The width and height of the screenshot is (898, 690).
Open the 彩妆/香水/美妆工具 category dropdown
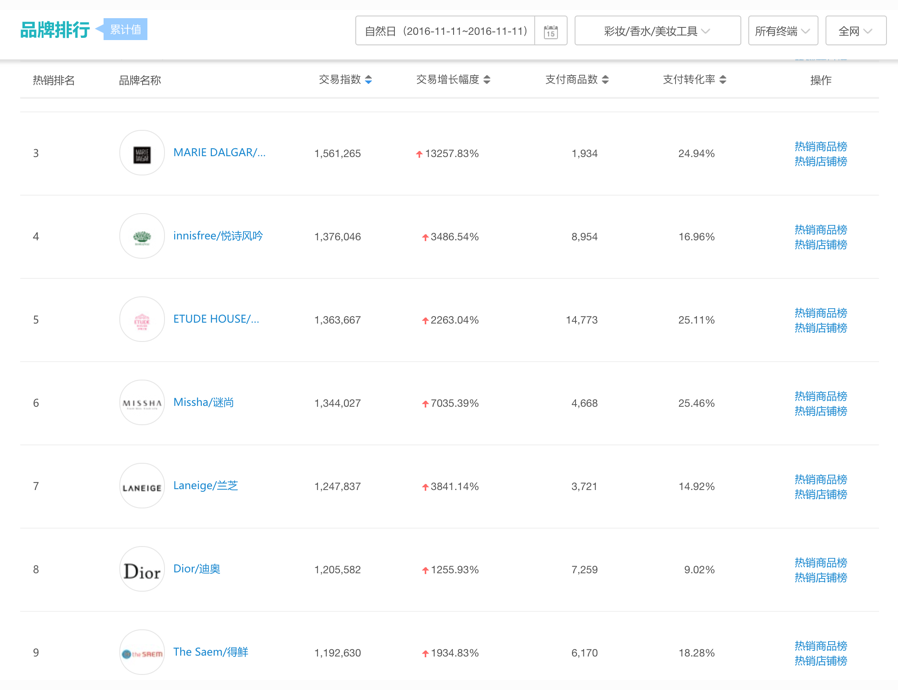click(657, 31)
